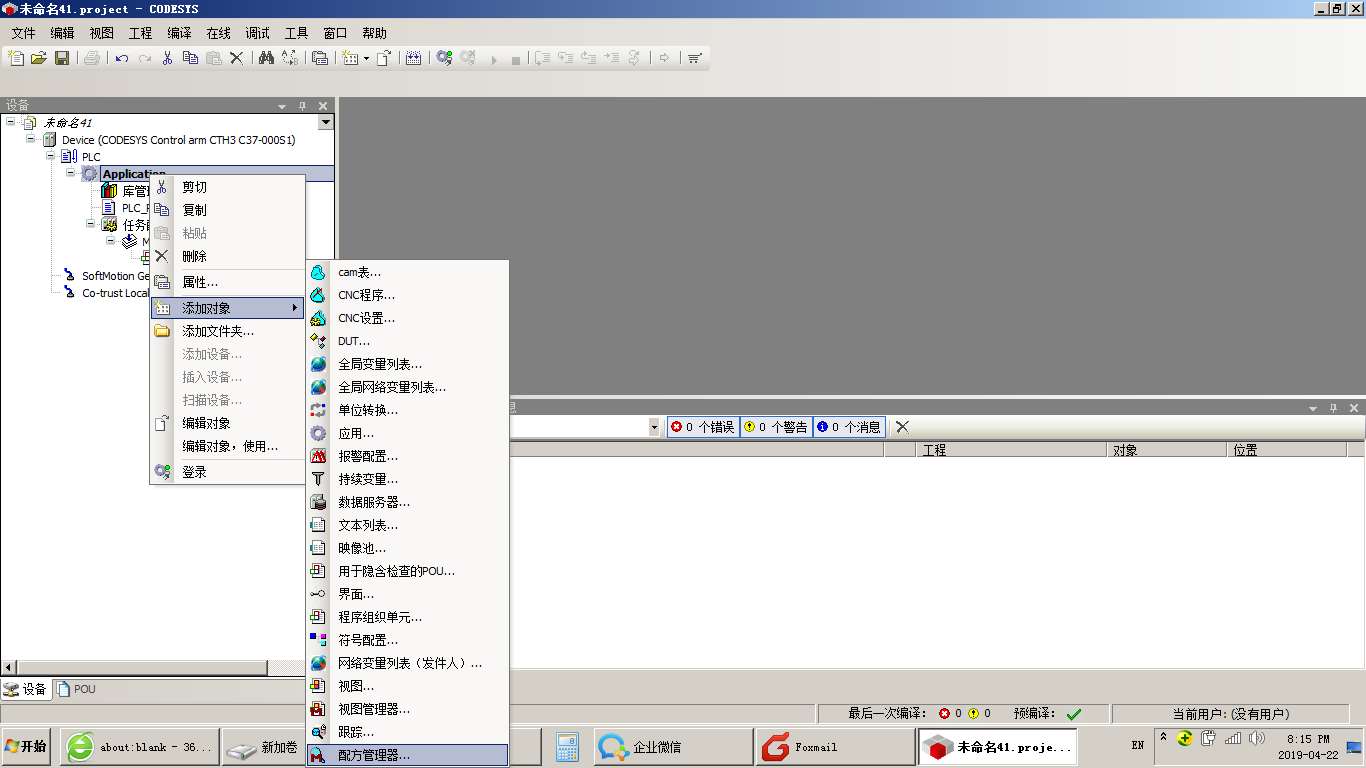Image resolution: width=1366 pixels, height=768 pixels.
Task: Open the devices panel dropdown arrow button
Action: (x=325, y=122)
